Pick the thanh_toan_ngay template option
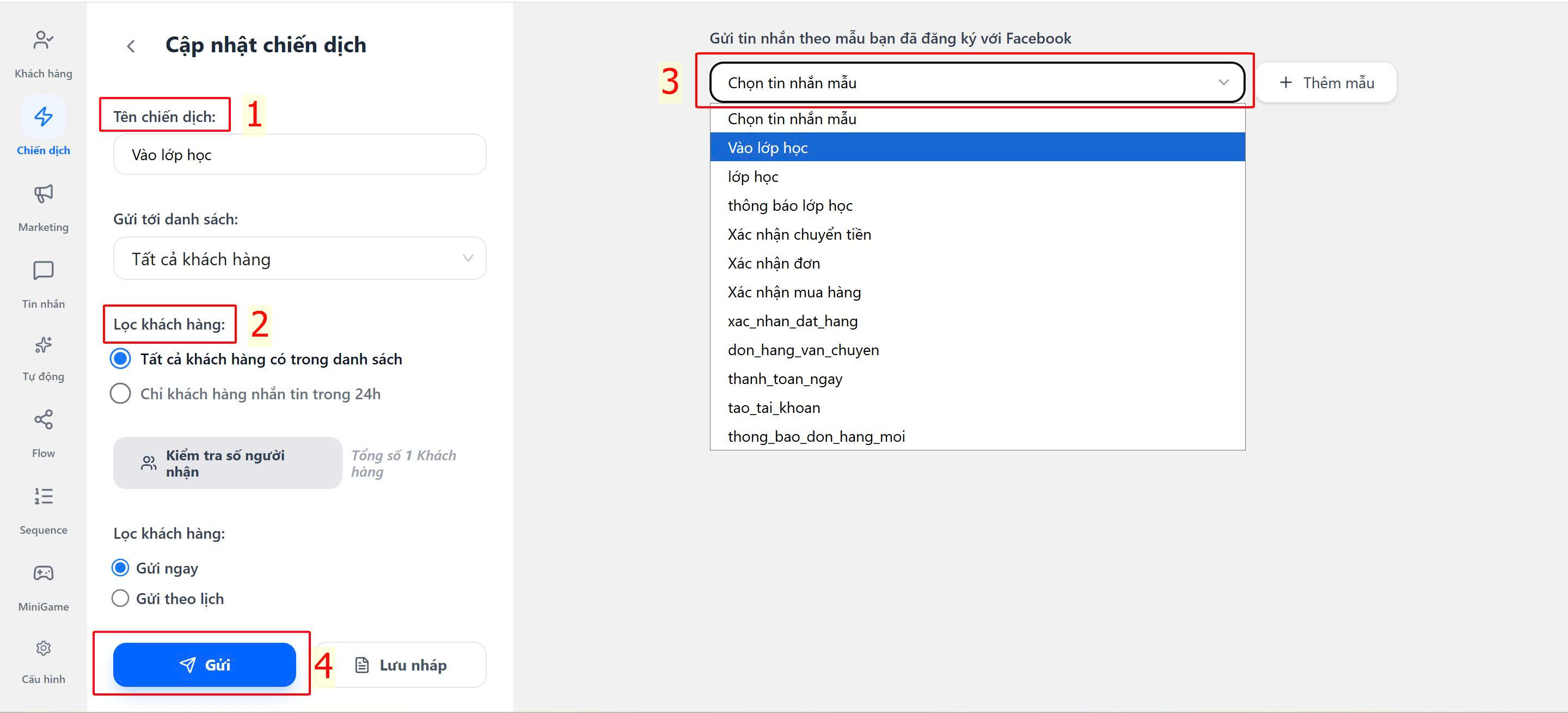 tap(785, 379)
